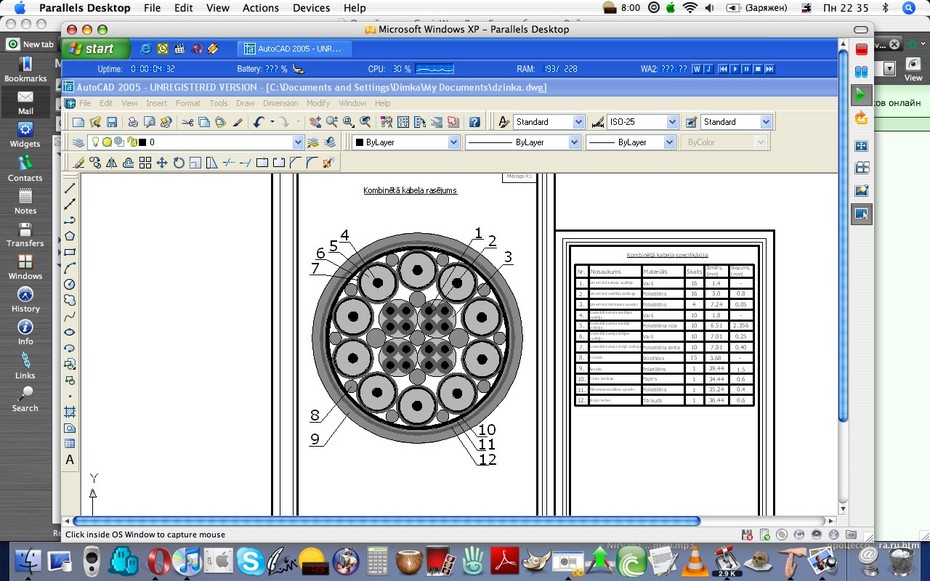
Task: Open Mail in the left sidebar
Action: pyautogui.click(x=25, y=101)
